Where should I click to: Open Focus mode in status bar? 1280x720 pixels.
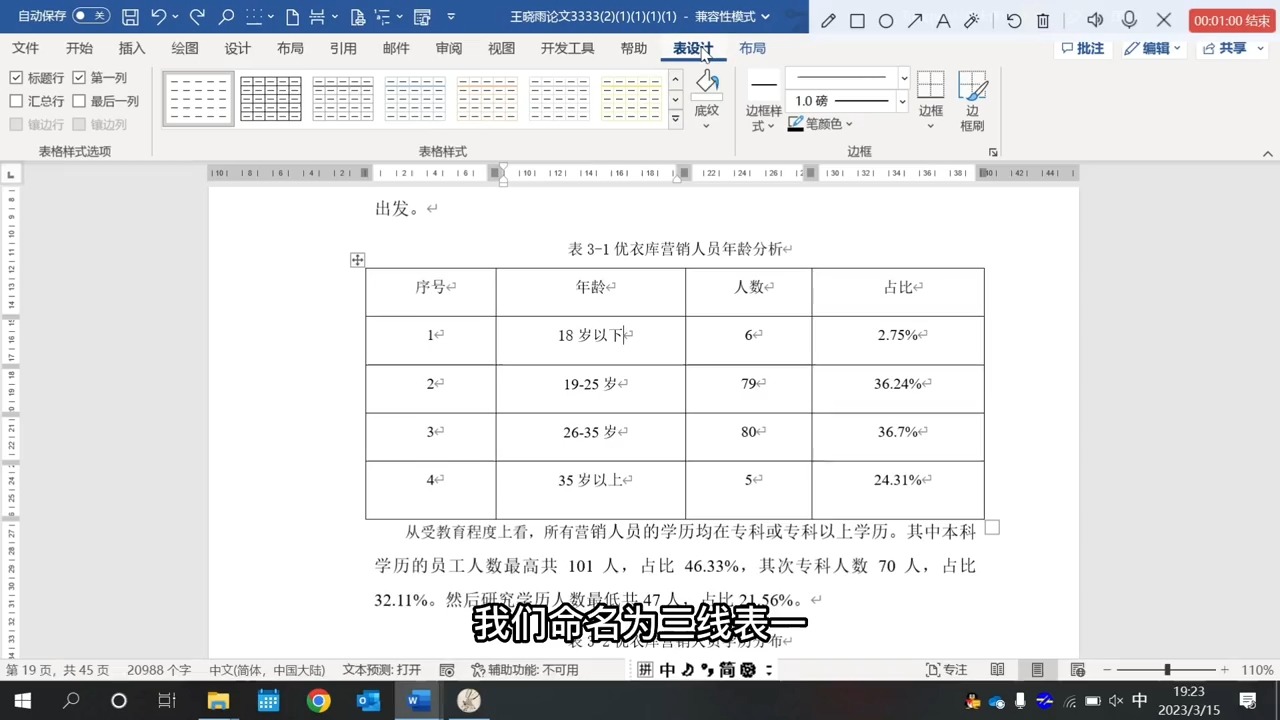[946, 670]
